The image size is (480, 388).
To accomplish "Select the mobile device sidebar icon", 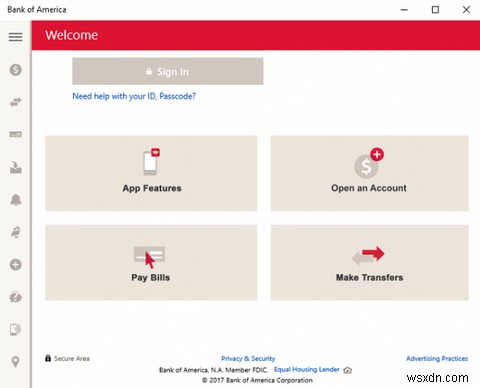I will point(15,329).
